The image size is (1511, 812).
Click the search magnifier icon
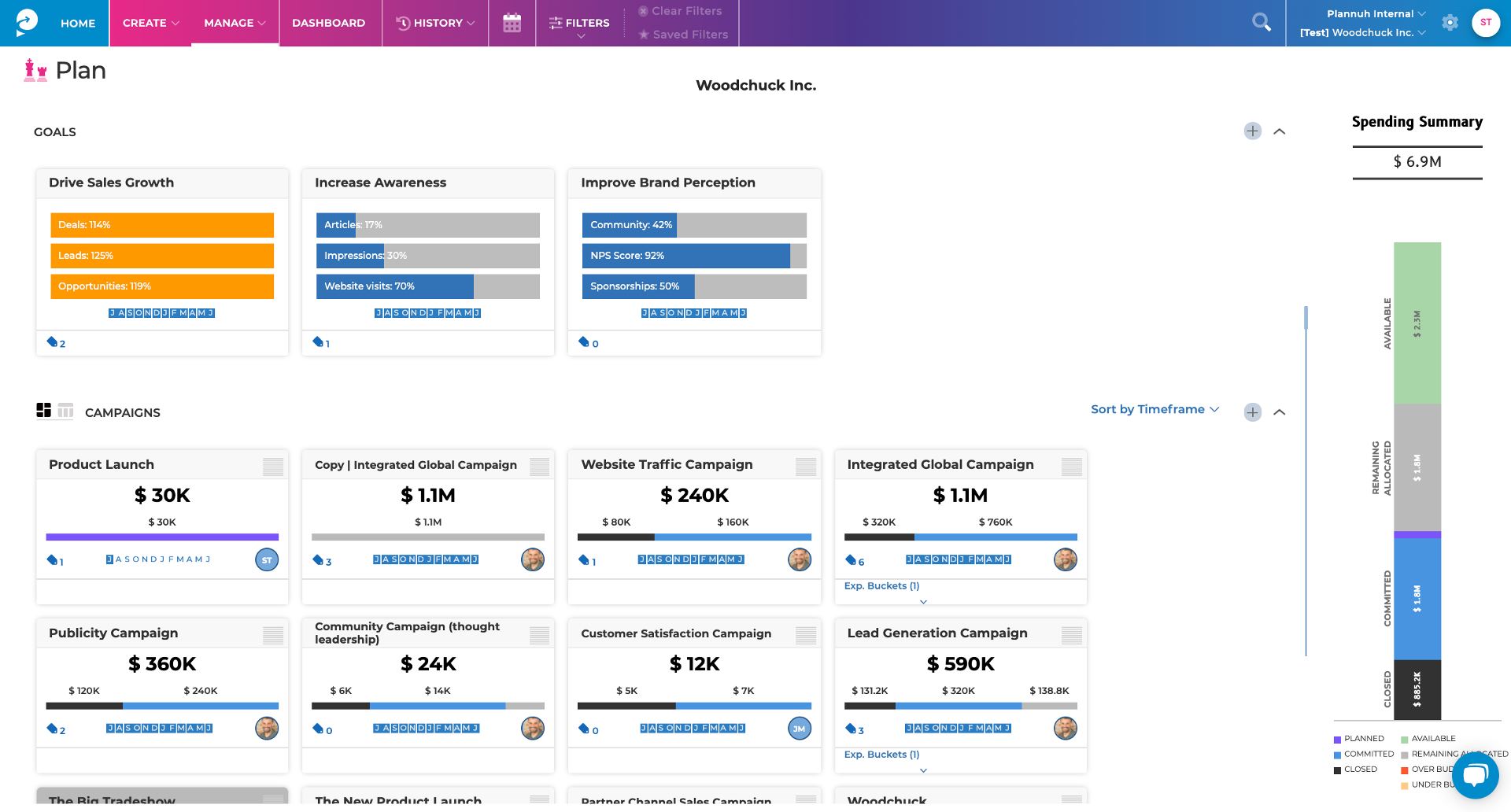(1262, 22)
